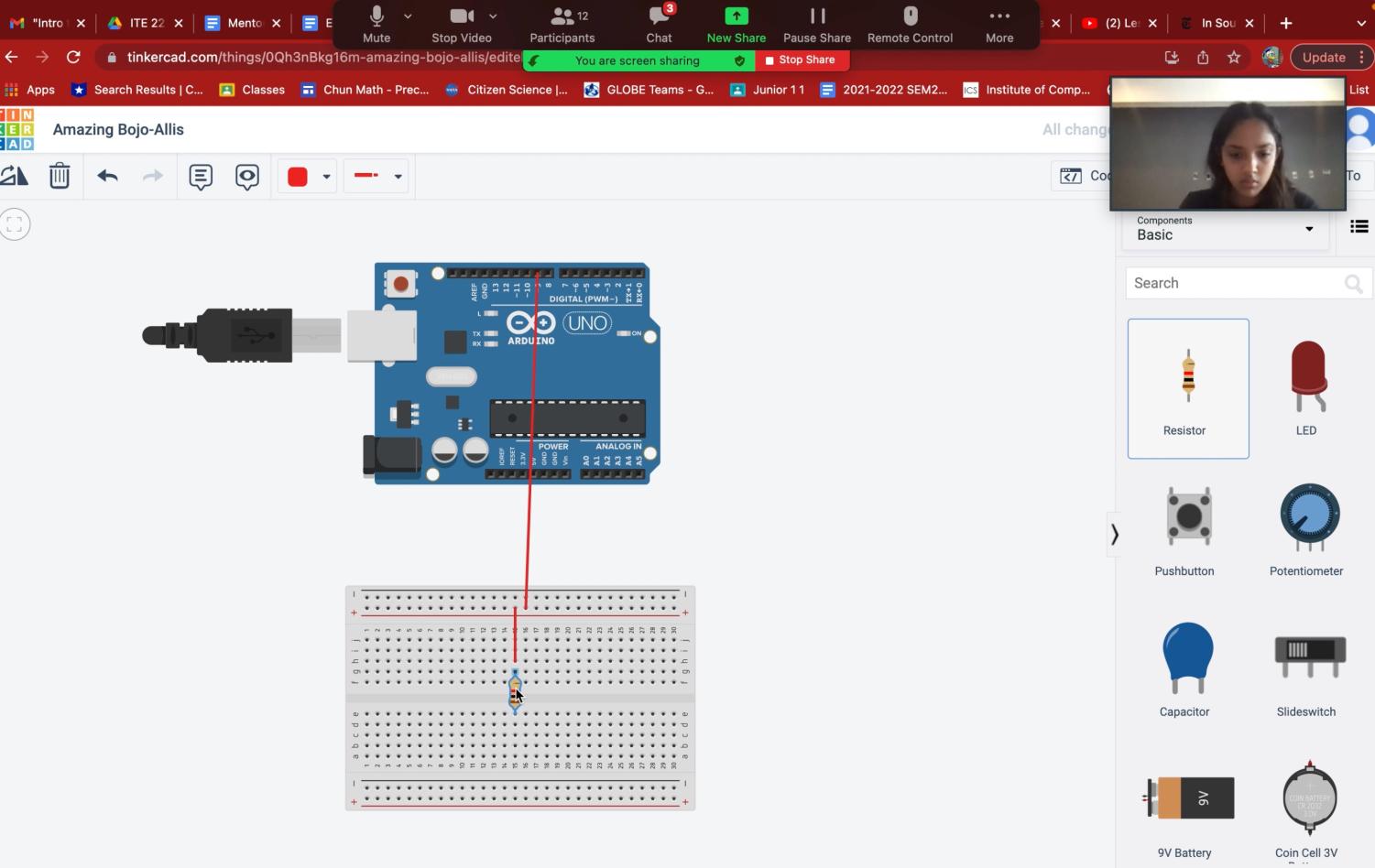Select the Resistor component
The image size is (1375, 868).
(x=1188, y=388)
